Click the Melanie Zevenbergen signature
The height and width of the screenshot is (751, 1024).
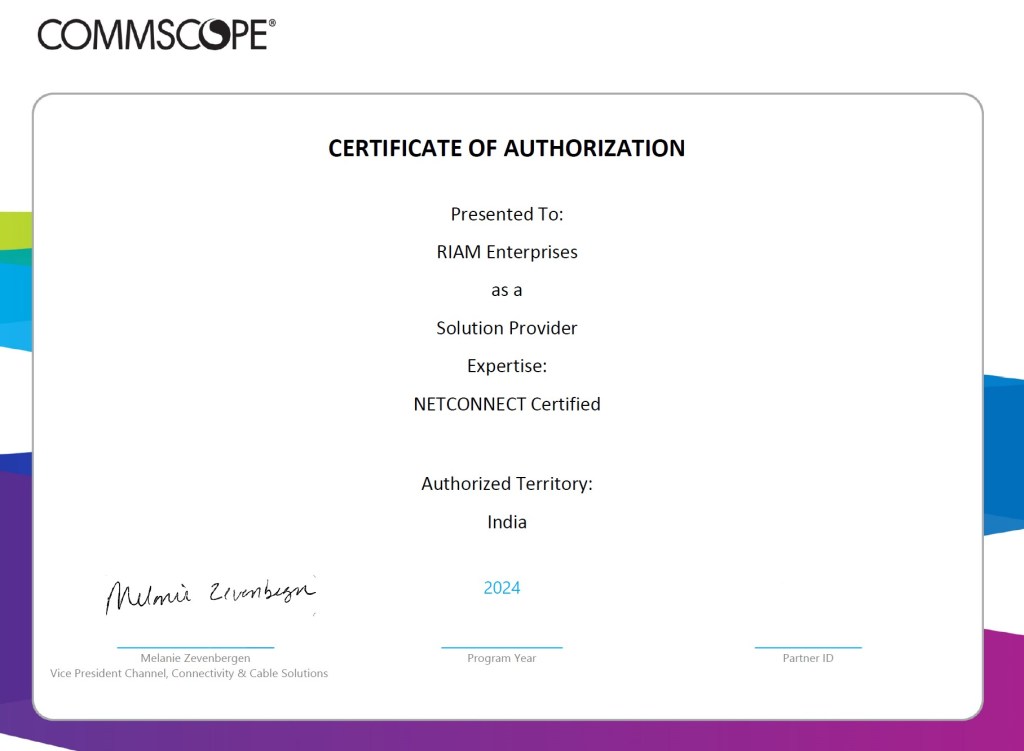point(210,593)
